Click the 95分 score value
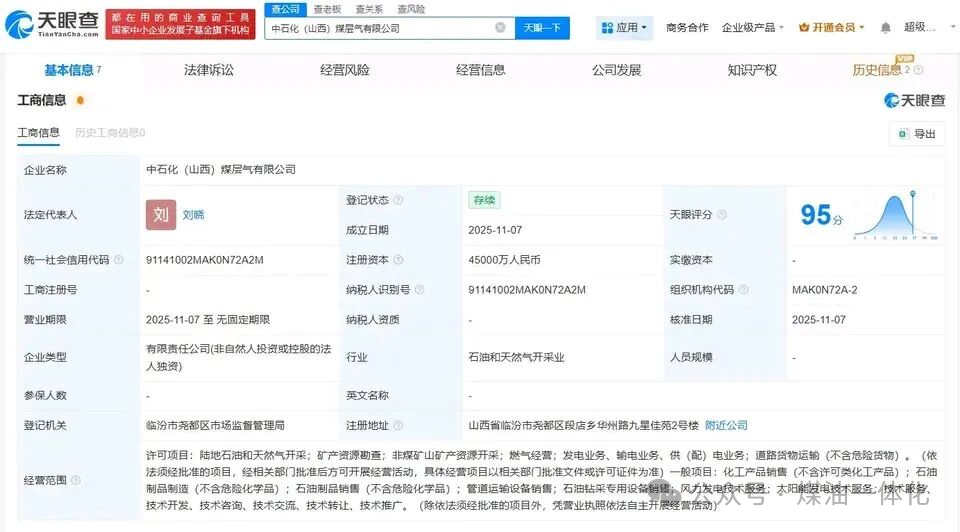960x532 pixels. tap(822, 215)
